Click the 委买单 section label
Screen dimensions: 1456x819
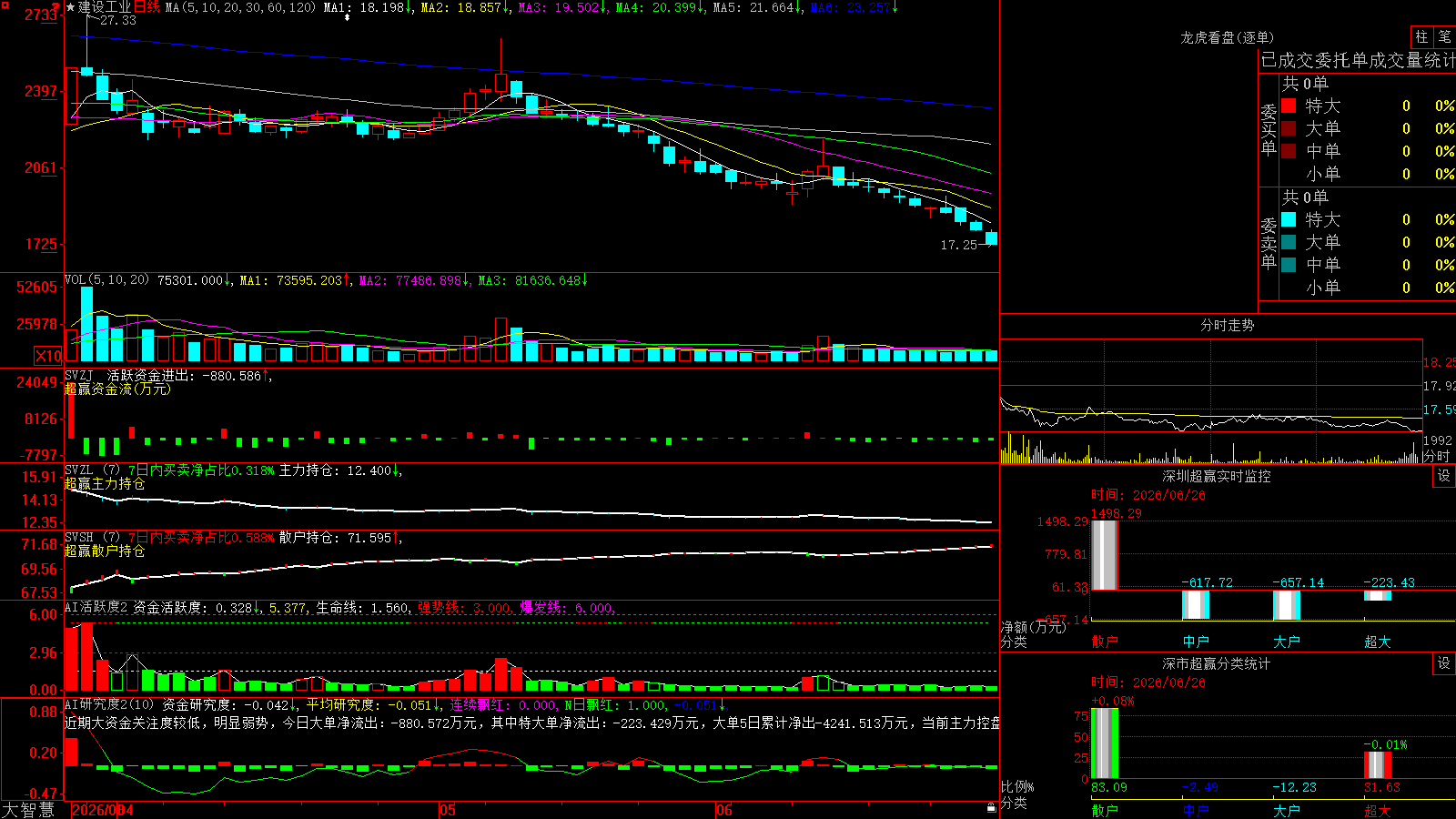tap(1269, 129)
